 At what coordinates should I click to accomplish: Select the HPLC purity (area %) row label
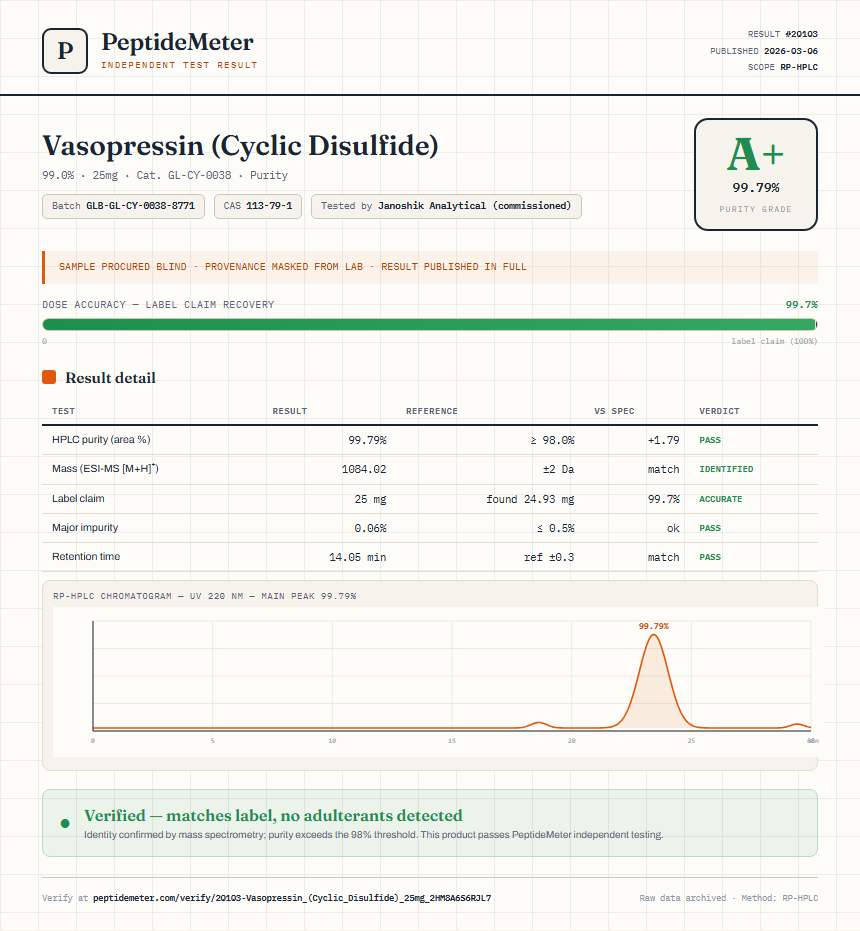pyautogui.click(x=101, y=439)
